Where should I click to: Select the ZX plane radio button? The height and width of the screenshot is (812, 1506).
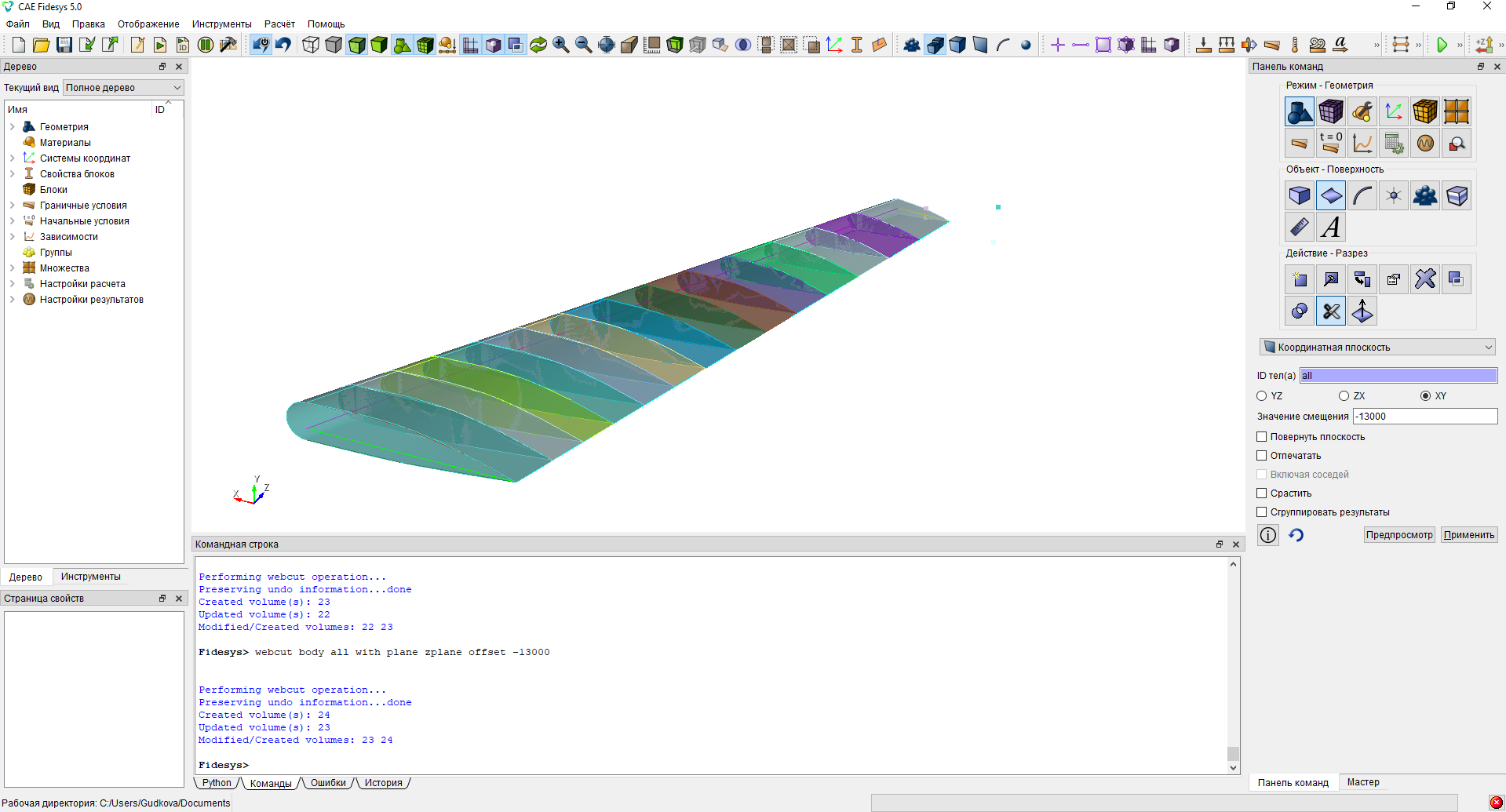1344,396
